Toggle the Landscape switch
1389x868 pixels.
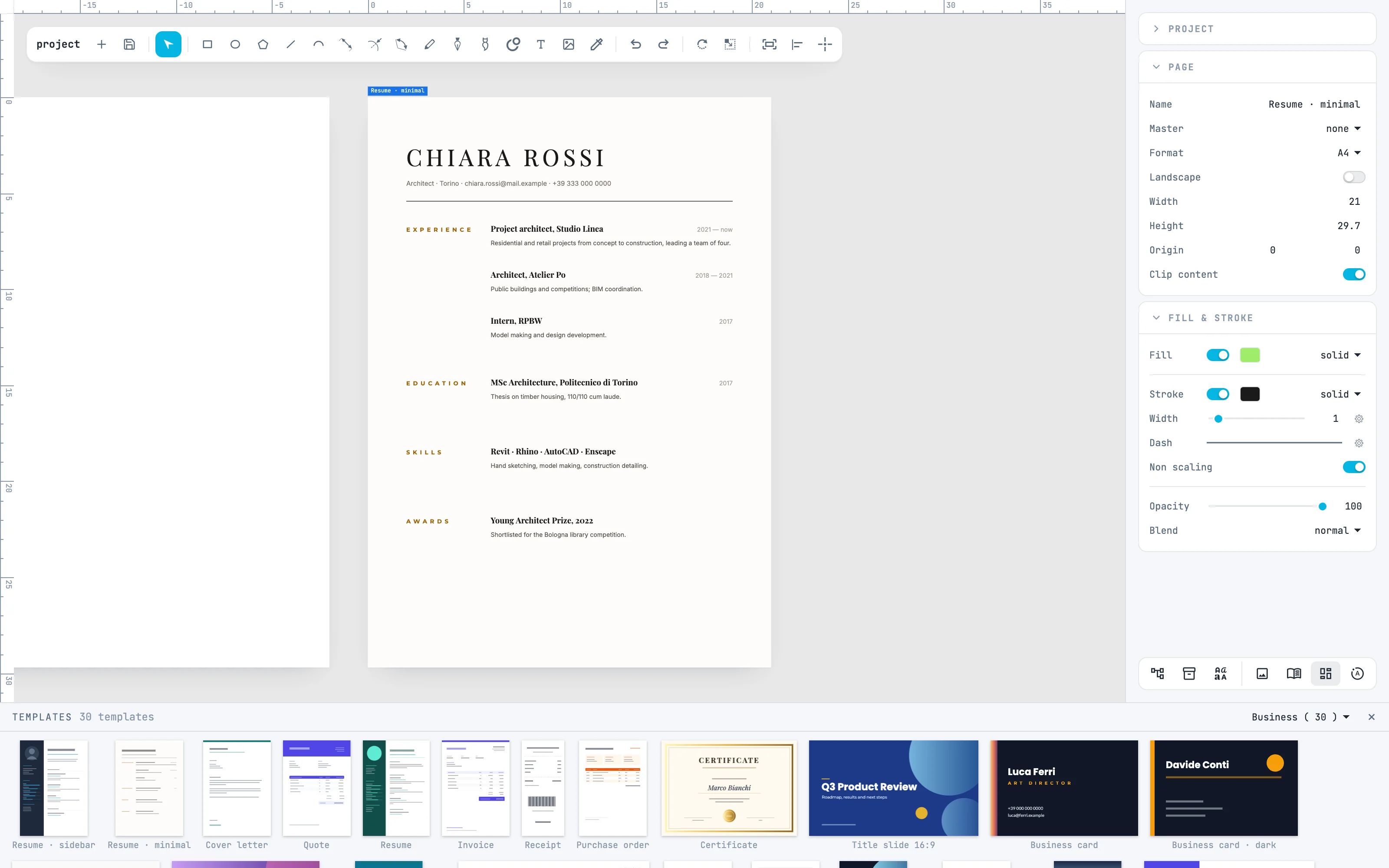tap(1353, 178)
